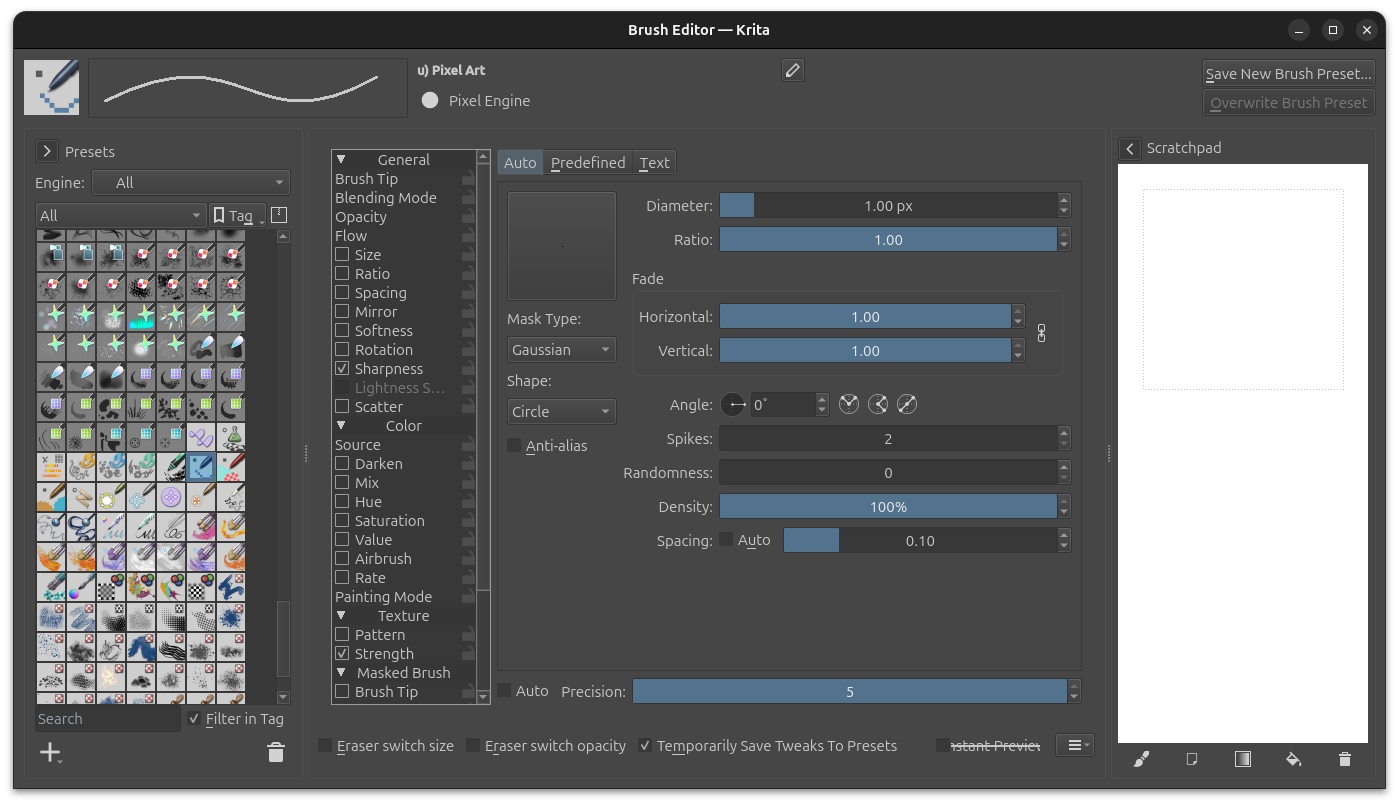Open the settings menu icon at bottom right
Image resolution: width=1399 pixels, height=805 pixels.
[1074, 745]
